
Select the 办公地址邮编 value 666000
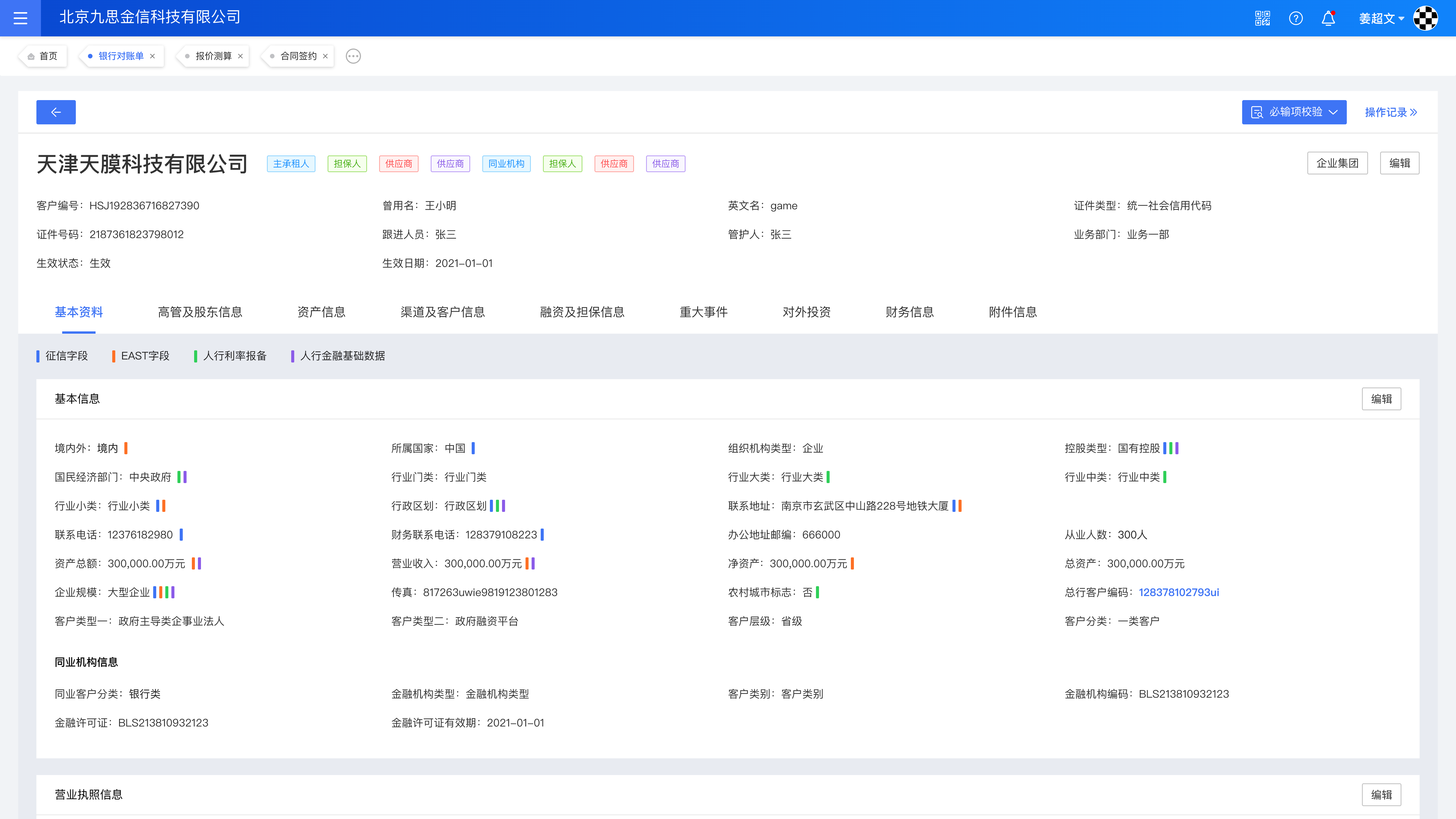[821, 535]
